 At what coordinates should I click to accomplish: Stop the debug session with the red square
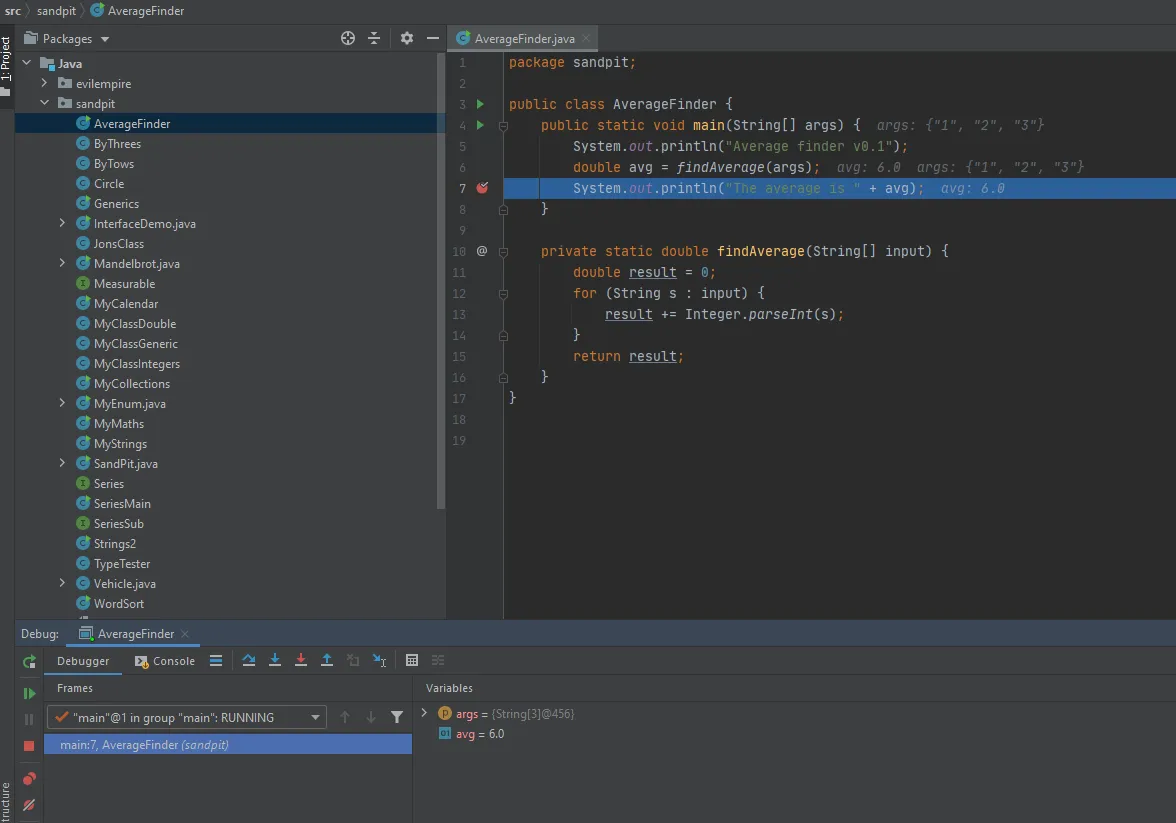pos(29,746)
